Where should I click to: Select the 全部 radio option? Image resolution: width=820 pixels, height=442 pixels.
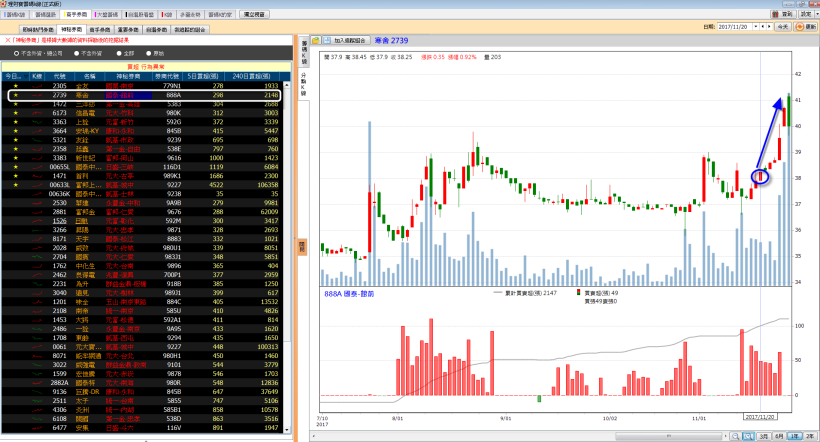tap(122, 52)
